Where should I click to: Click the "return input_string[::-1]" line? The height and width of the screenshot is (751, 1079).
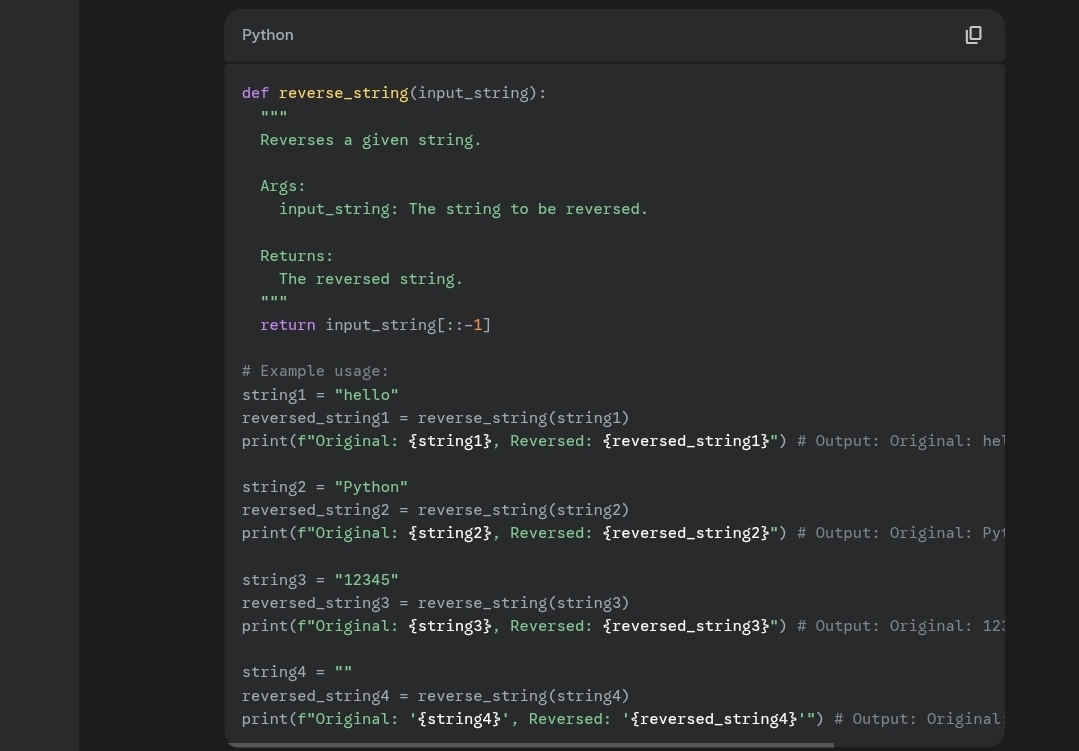point(375,325)
